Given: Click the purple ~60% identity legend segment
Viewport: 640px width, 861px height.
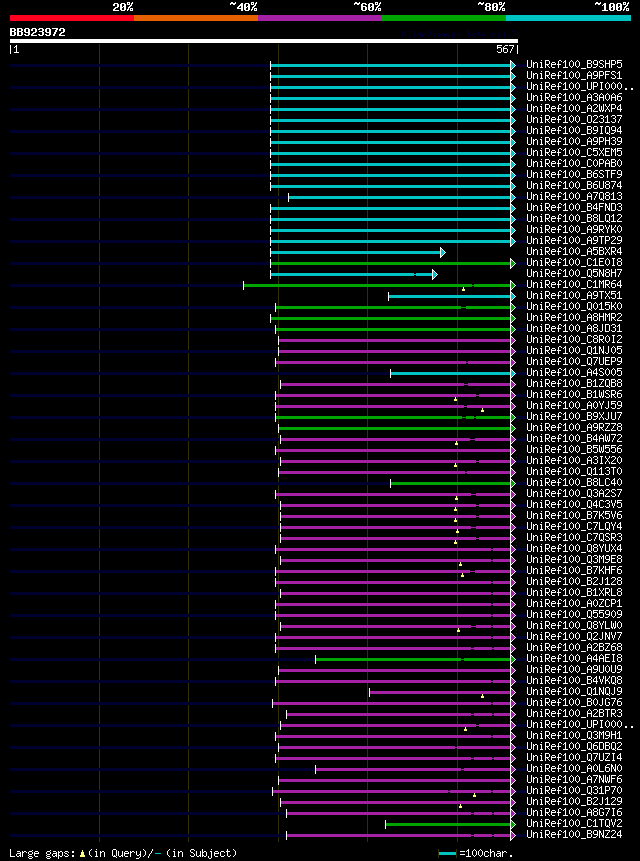Looking at the screenshot, I should pos(320,18).
